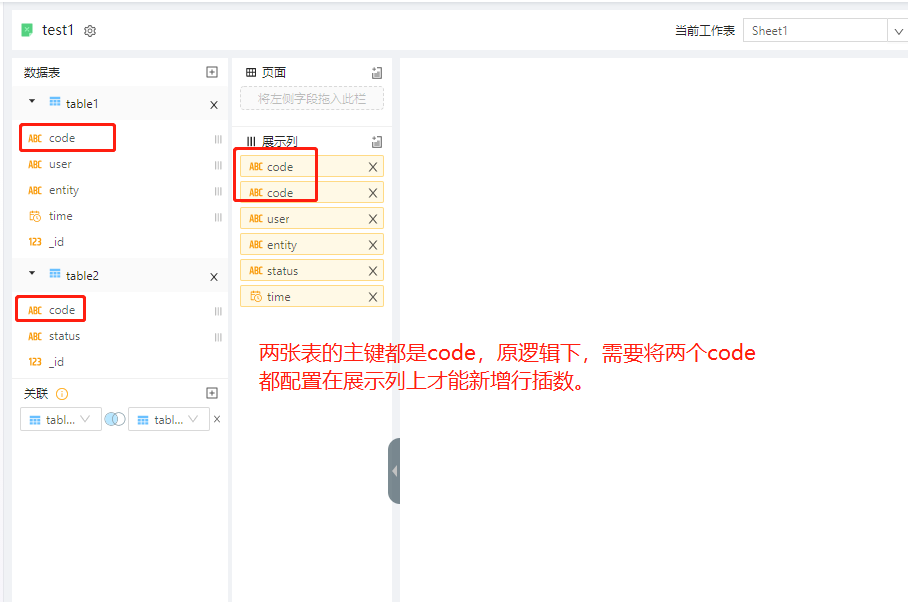This screenshot has width=908, height=602.
Task: Remove first code from 展示列
Action: click(373, 167)
